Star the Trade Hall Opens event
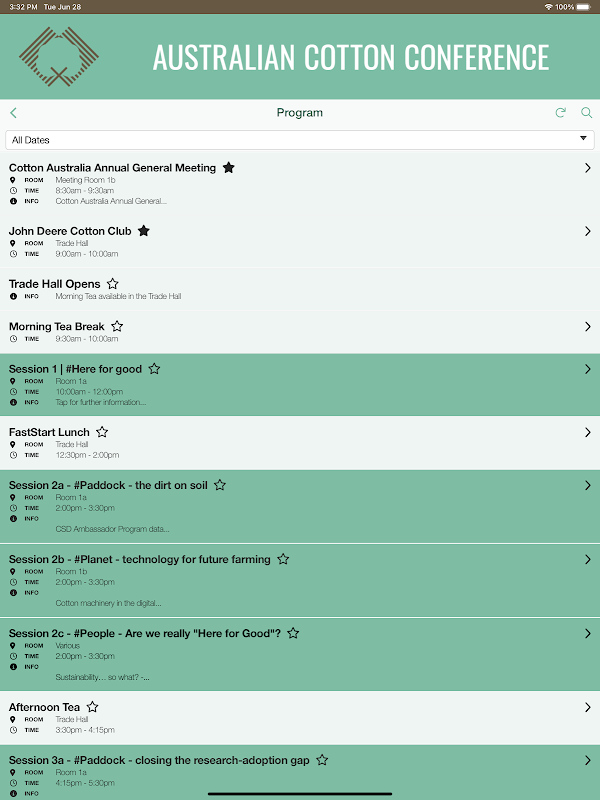Image resolution: width=600 pixels, height=800 pixels. click(113, 284)
